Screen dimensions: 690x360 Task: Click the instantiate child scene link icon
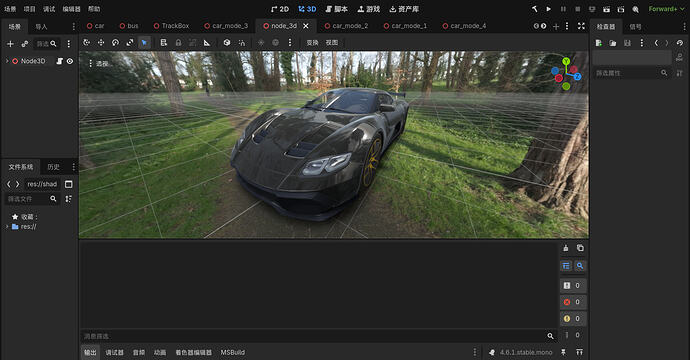click(x=25, y=44)
